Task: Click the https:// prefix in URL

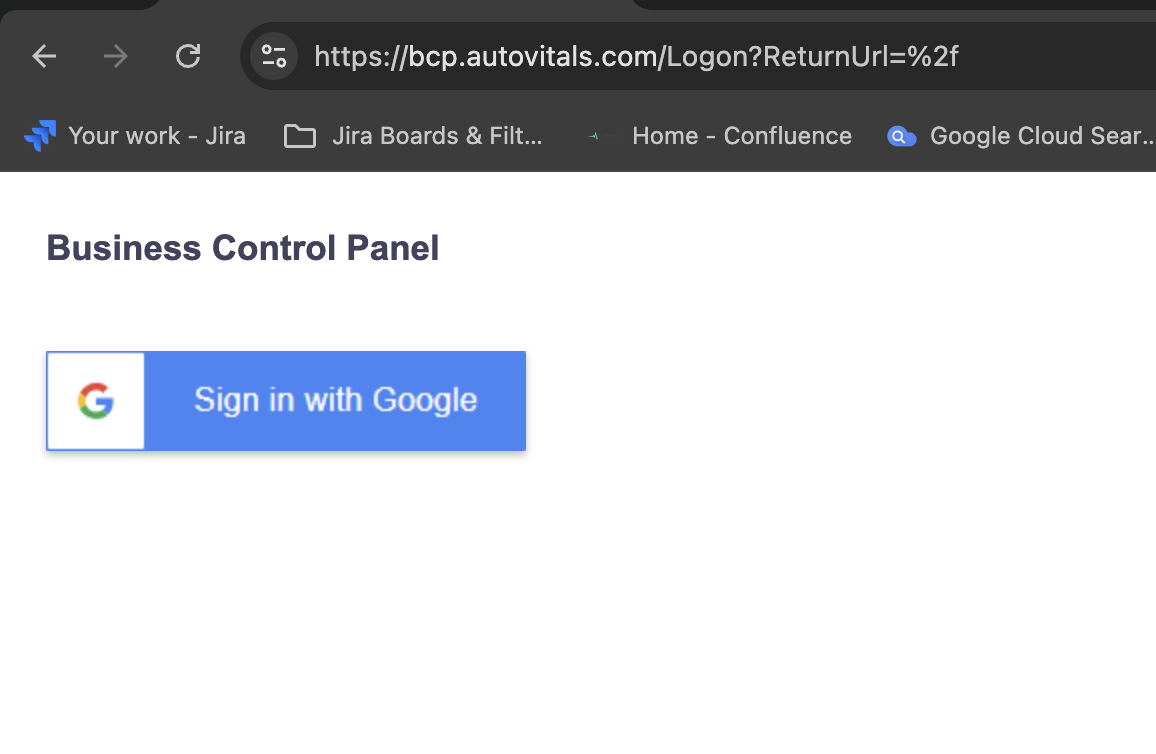Action: pyautogui.click(x=361, y=57)
